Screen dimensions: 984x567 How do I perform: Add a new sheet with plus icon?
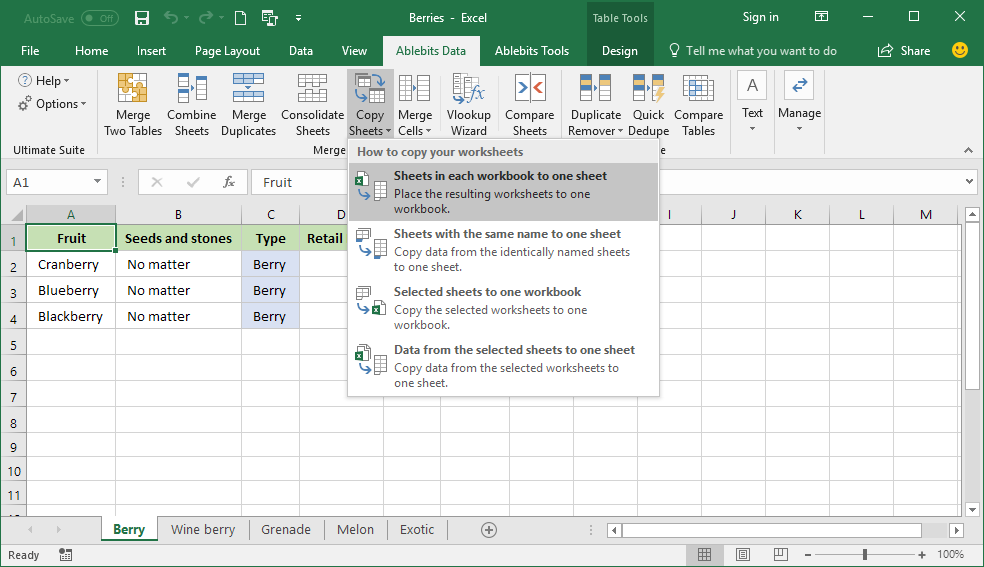tap(489, 530)
